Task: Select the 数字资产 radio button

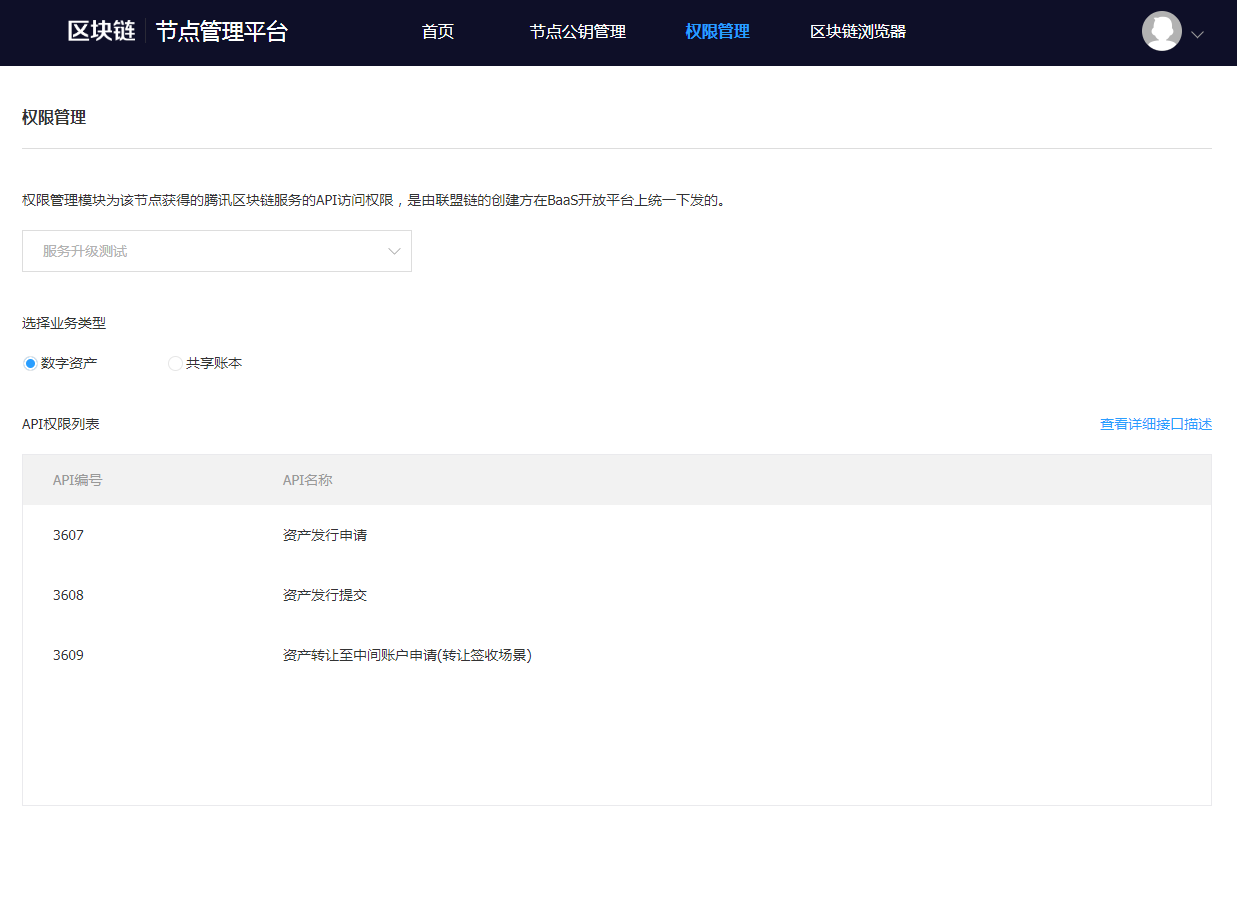Action: coord(30,364)
